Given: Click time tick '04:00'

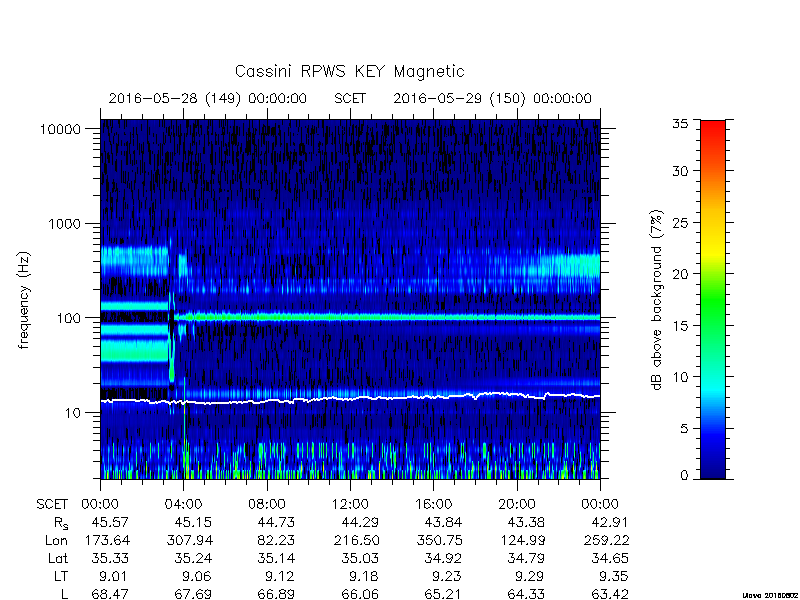Looking at the screenshot, I should [x=184, y=505].
